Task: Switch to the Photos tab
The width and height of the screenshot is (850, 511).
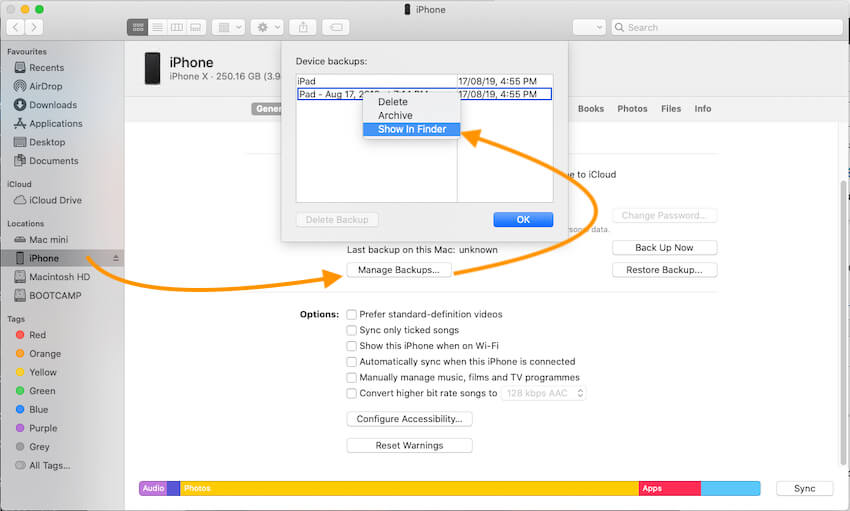Action: tap(632, 109)
